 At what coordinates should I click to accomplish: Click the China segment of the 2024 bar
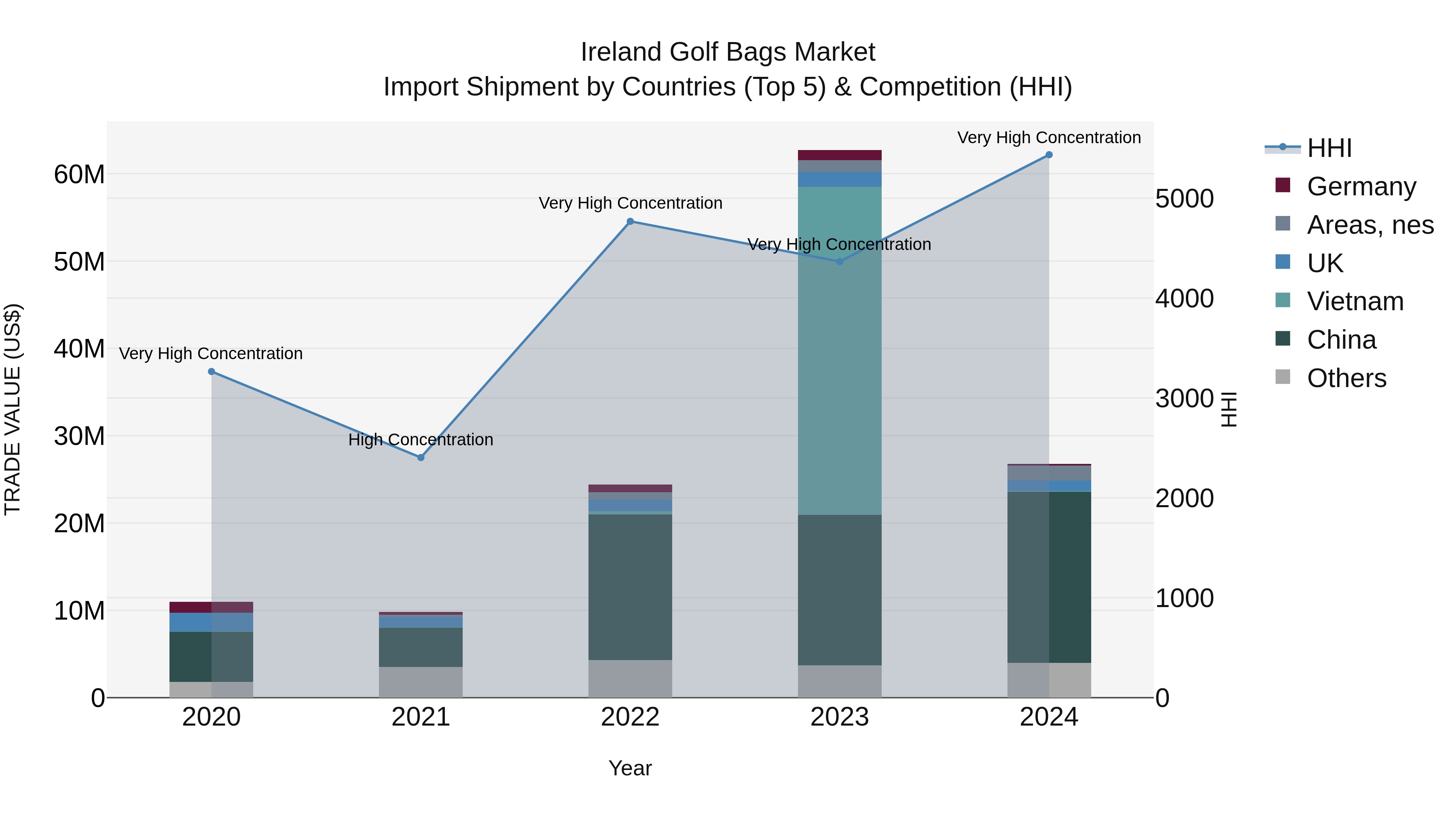point(1049,577)
